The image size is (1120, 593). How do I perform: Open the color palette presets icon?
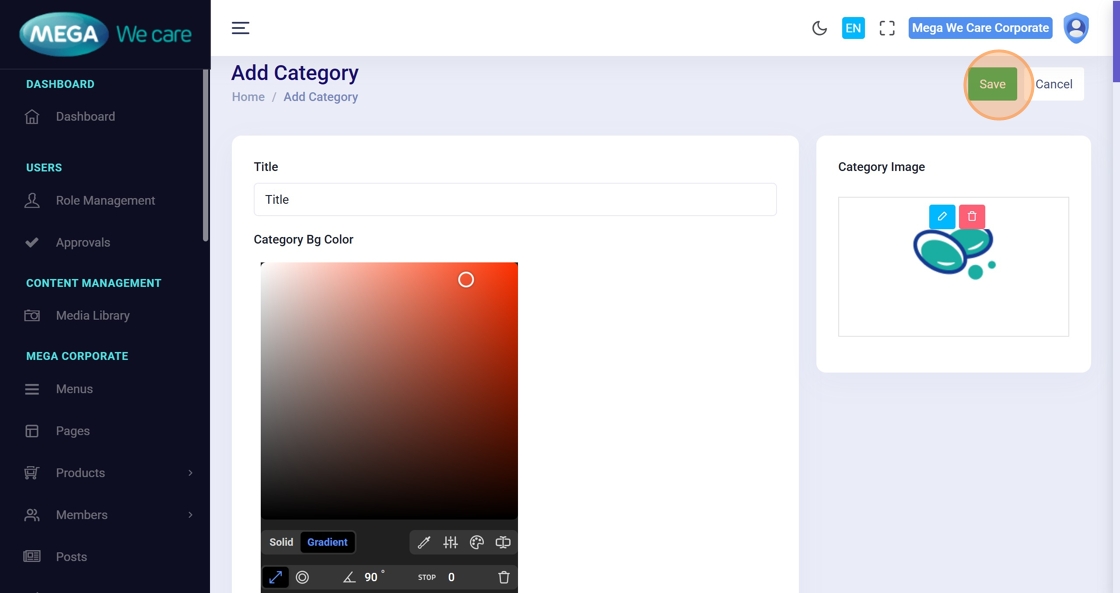[477, 542]
